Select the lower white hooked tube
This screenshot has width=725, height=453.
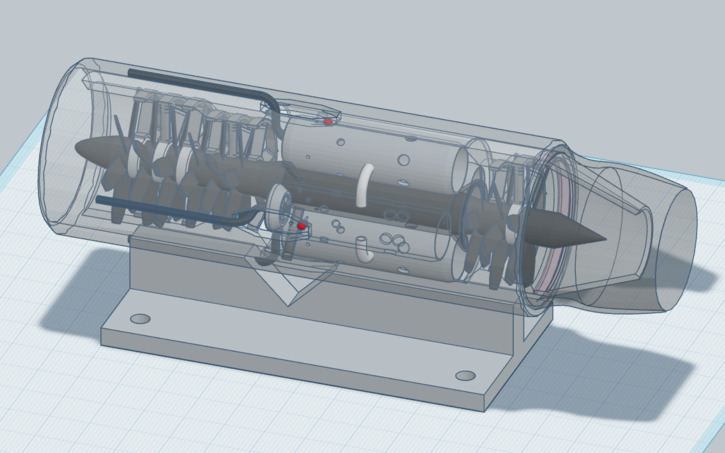(363, 250)
